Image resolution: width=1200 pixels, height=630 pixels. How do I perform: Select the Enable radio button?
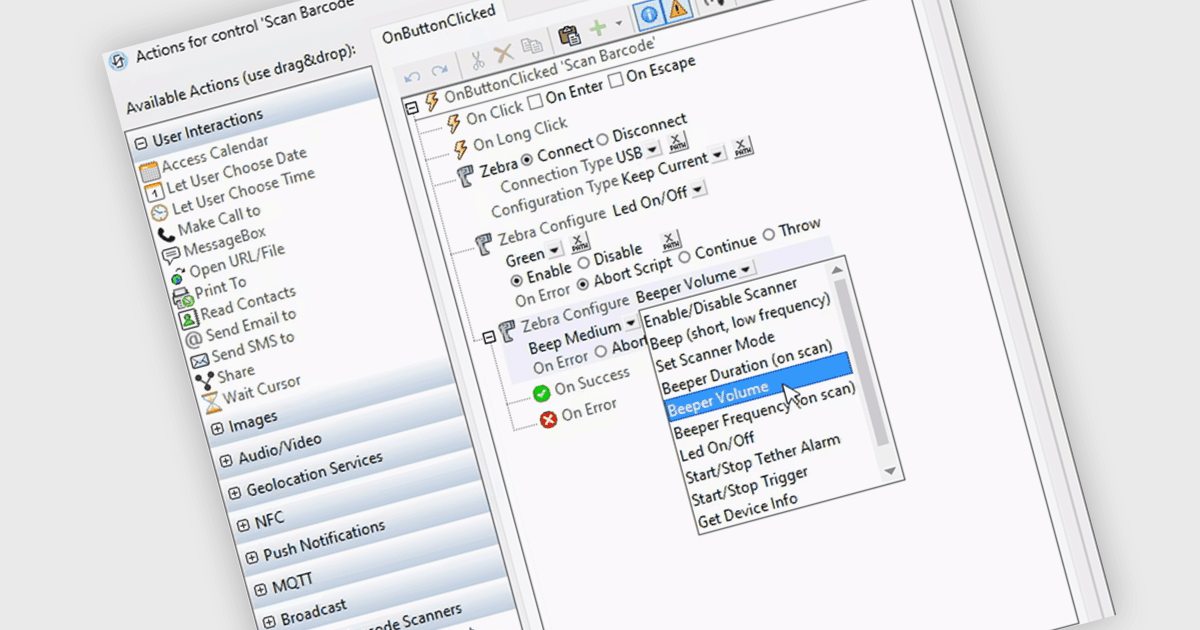pos(516,279)
